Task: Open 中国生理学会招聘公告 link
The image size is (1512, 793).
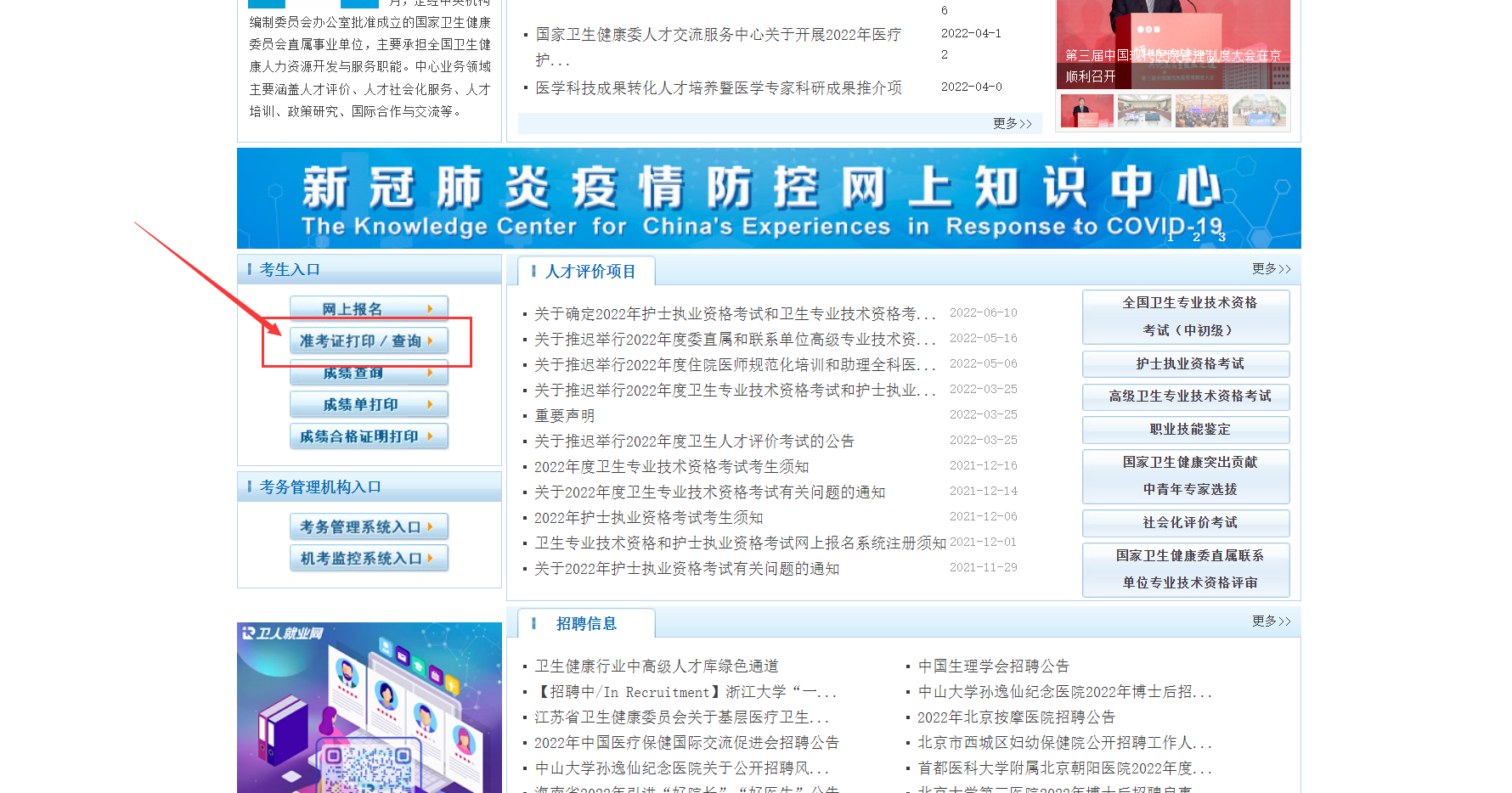Action: coord(993,666)
